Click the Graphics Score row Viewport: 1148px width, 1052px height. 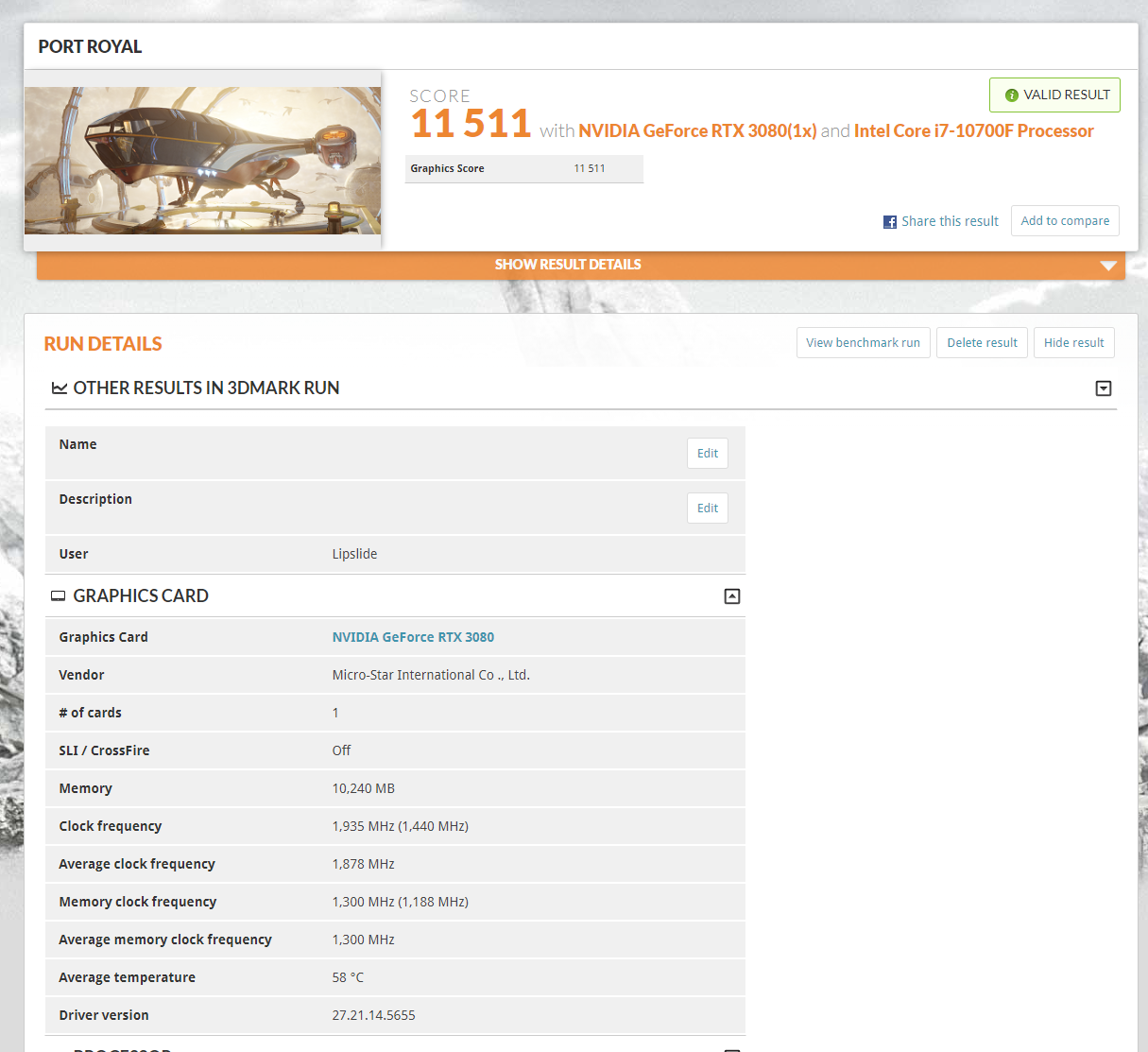tap(524, 169)
